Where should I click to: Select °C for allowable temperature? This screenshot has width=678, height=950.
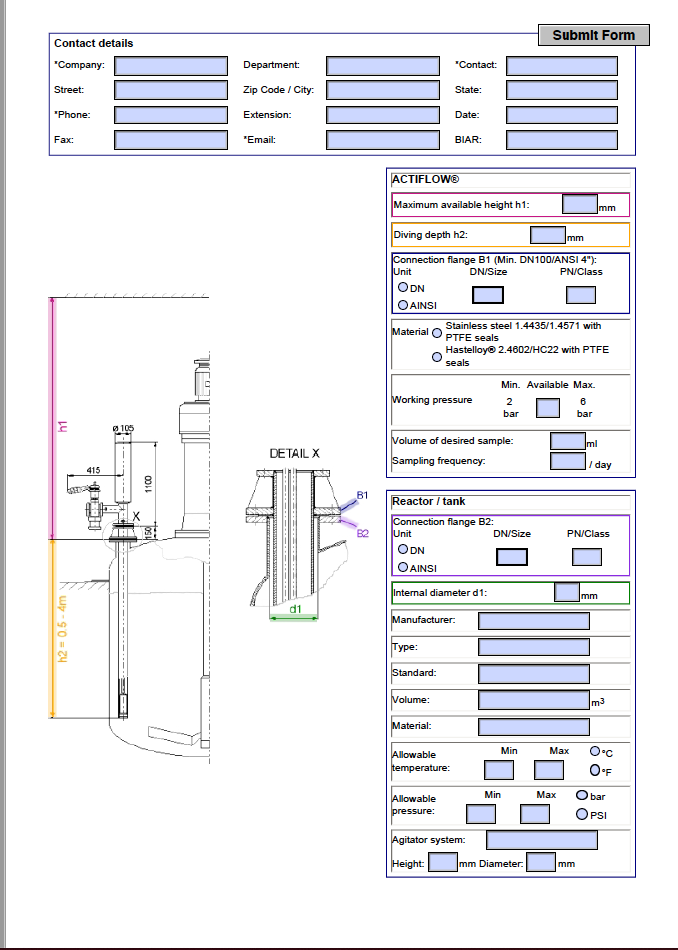(596, 751)
